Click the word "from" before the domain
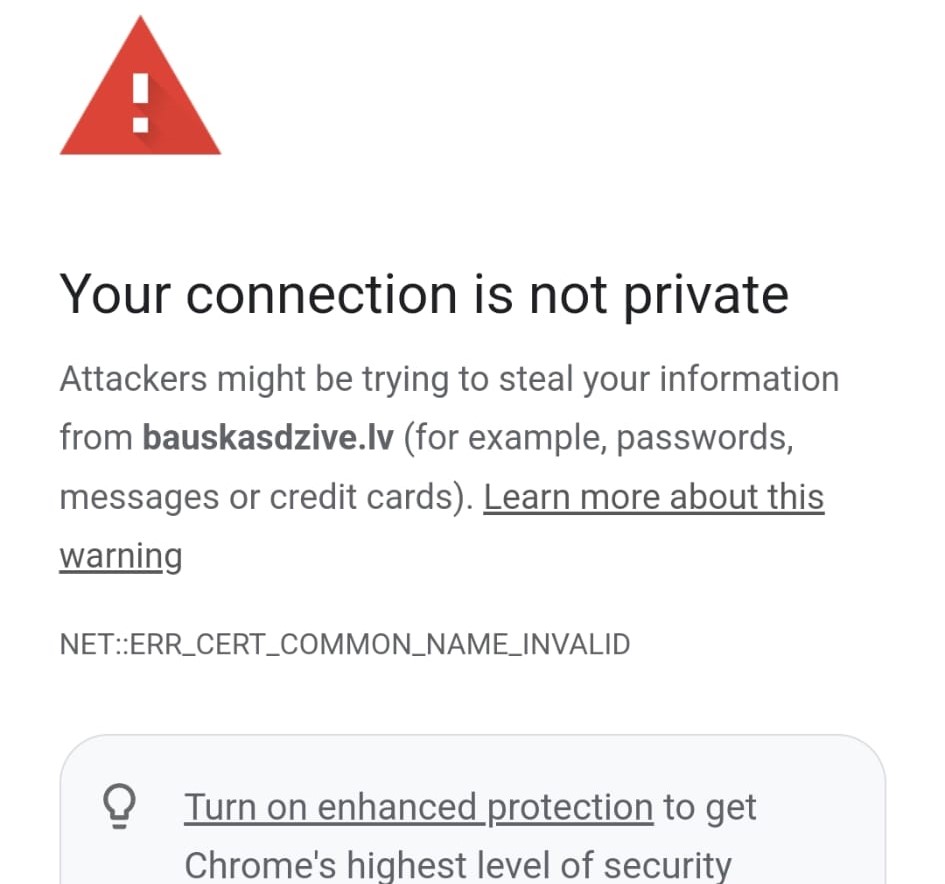 tap(95, 437)
